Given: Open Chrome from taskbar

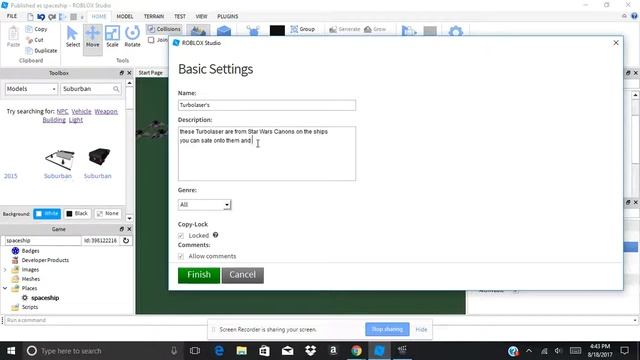Looking at the screenshot, I should click(x=356, y=351).
